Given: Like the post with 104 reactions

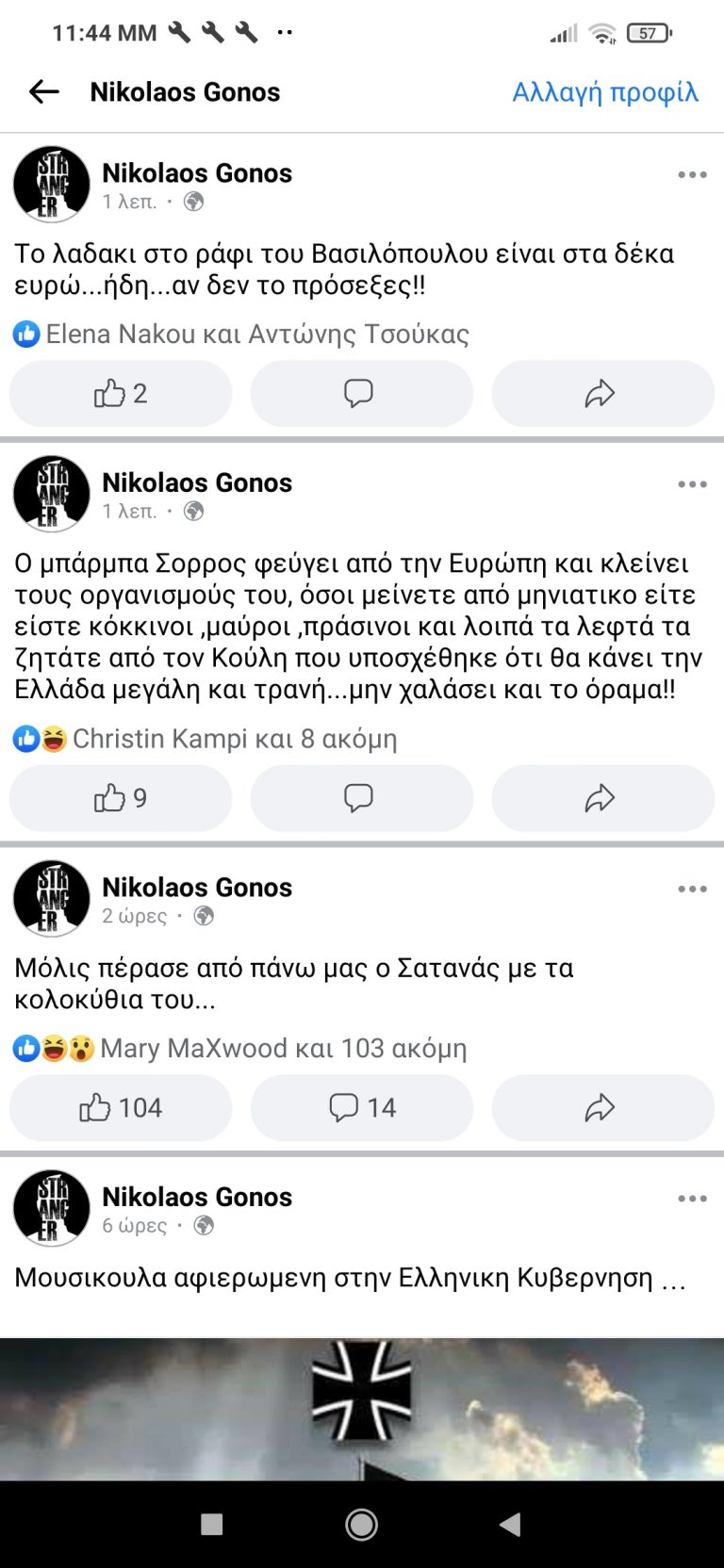Looking at the screenshot, I should (x=120, y=1108).
